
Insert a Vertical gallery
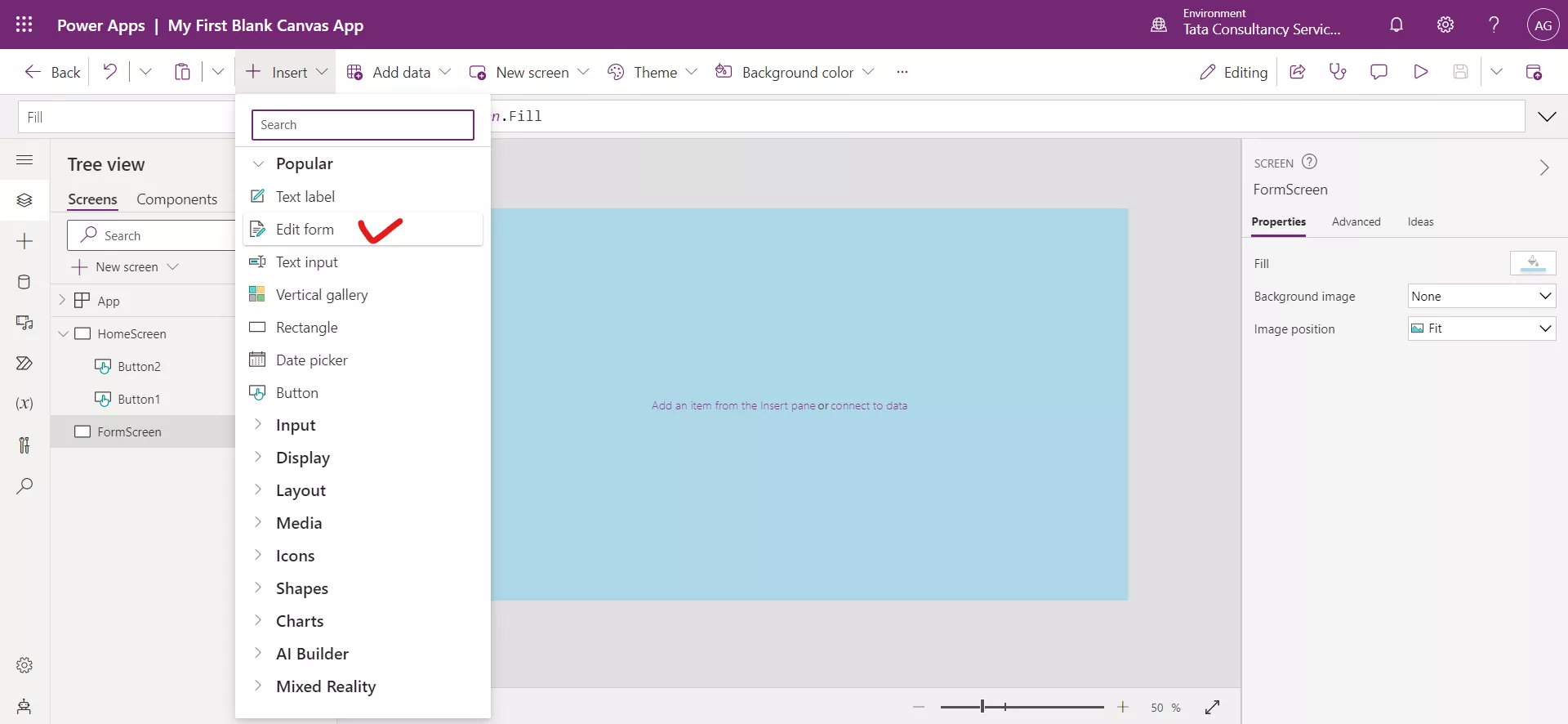(x=363, y=294)
